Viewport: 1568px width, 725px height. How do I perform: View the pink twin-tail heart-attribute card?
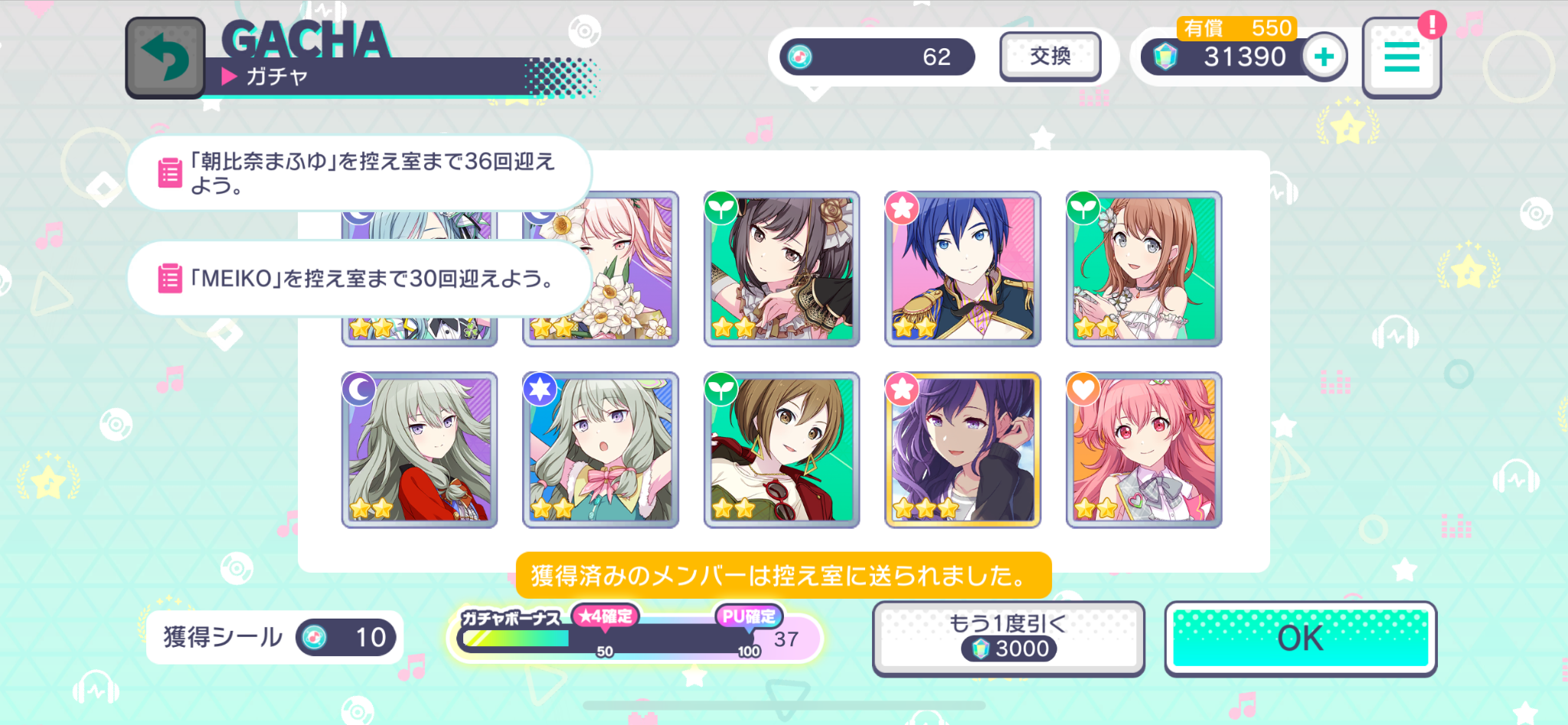pos(1144,450)
